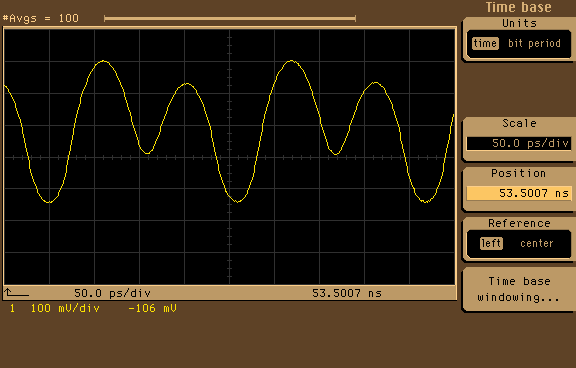Set reference to 'center'
Screen dimensions: 576x368
(x=537, y=243)
